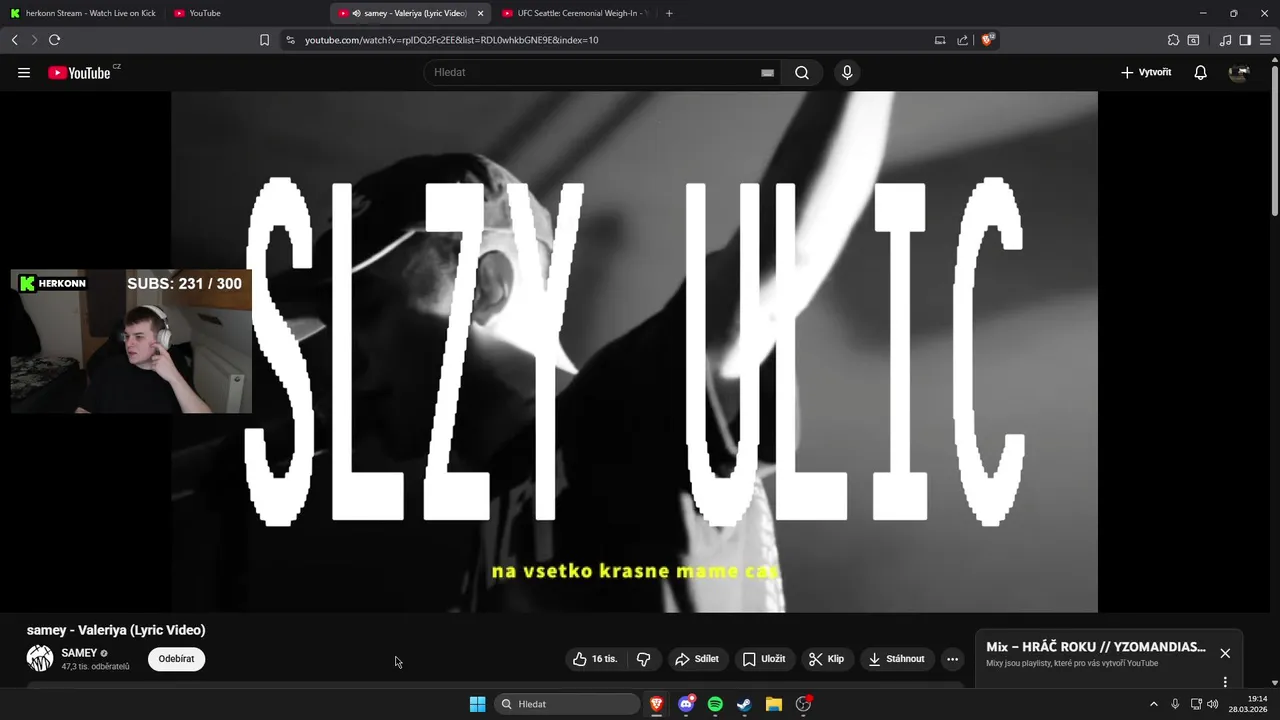Dislike the video
Screen dimensions: 1280x720
point(643,659)
